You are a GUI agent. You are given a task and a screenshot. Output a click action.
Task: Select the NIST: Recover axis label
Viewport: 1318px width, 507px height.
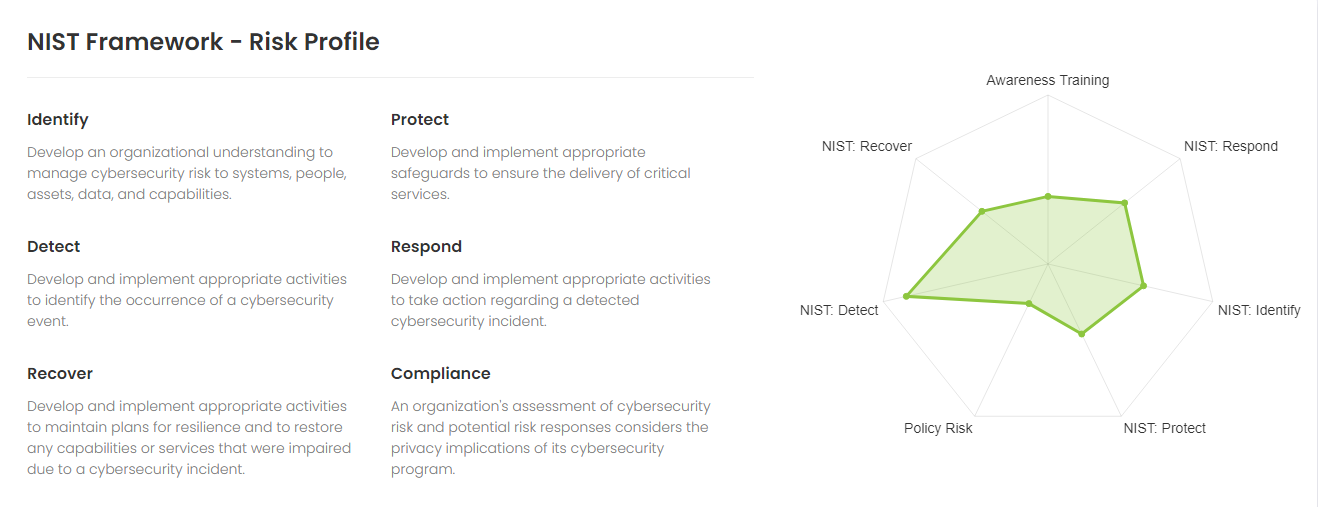click(867, 146)
